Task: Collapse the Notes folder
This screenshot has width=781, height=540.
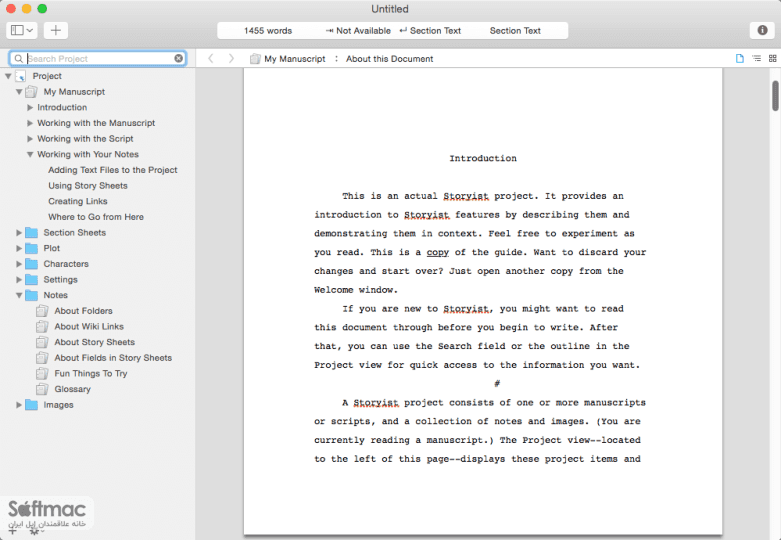Action: (x=19, y=295)
